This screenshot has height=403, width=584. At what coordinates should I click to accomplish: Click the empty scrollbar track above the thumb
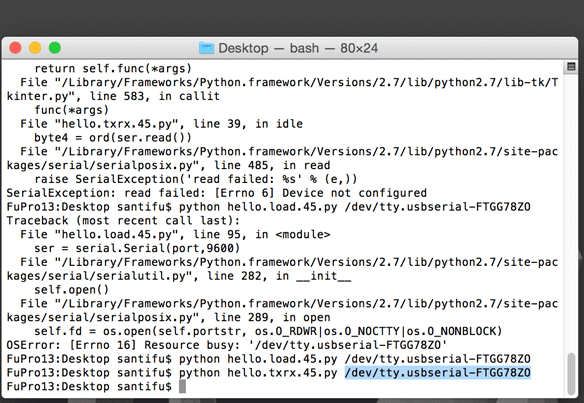tap(571, 212)
